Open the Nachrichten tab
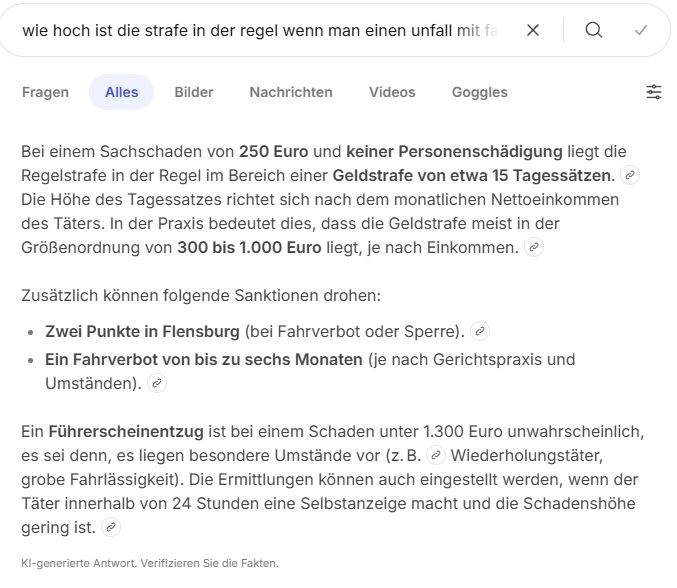Screen dimensions: 677x588 click(x=291, y=92)
